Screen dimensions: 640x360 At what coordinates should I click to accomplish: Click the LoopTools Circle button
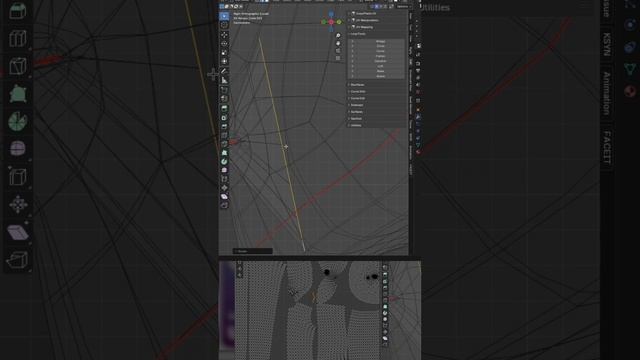click(x=380, y=46)
